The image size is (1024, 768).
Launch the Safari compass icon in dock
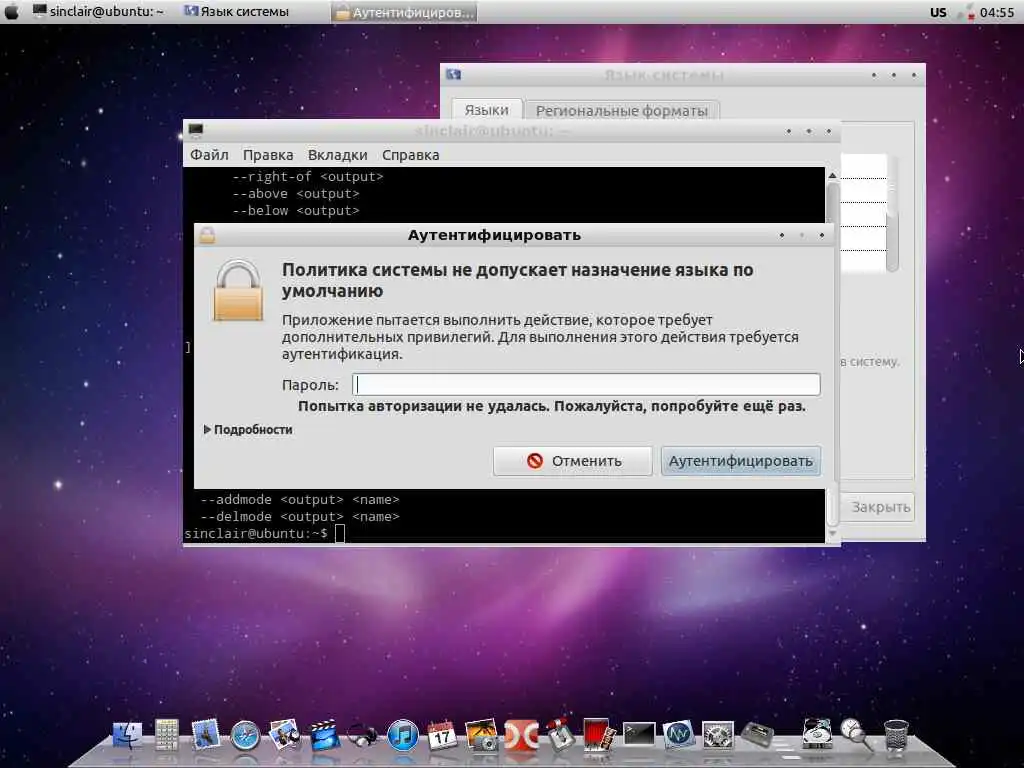pos(246,737)
